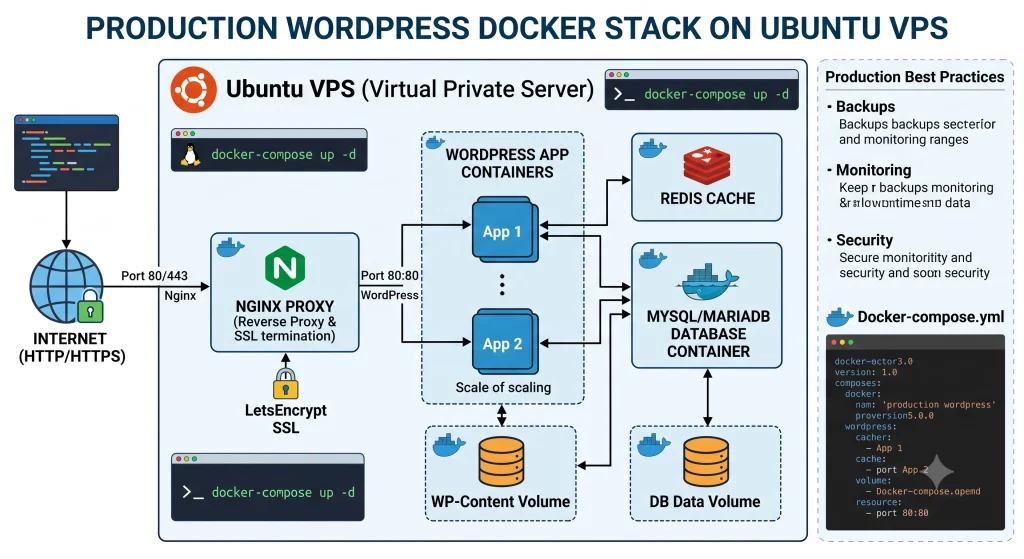Click the small Docker whale at the MySQL box corner
The width and height of the screenshot is (1024, 559).
tap(652, 259)
